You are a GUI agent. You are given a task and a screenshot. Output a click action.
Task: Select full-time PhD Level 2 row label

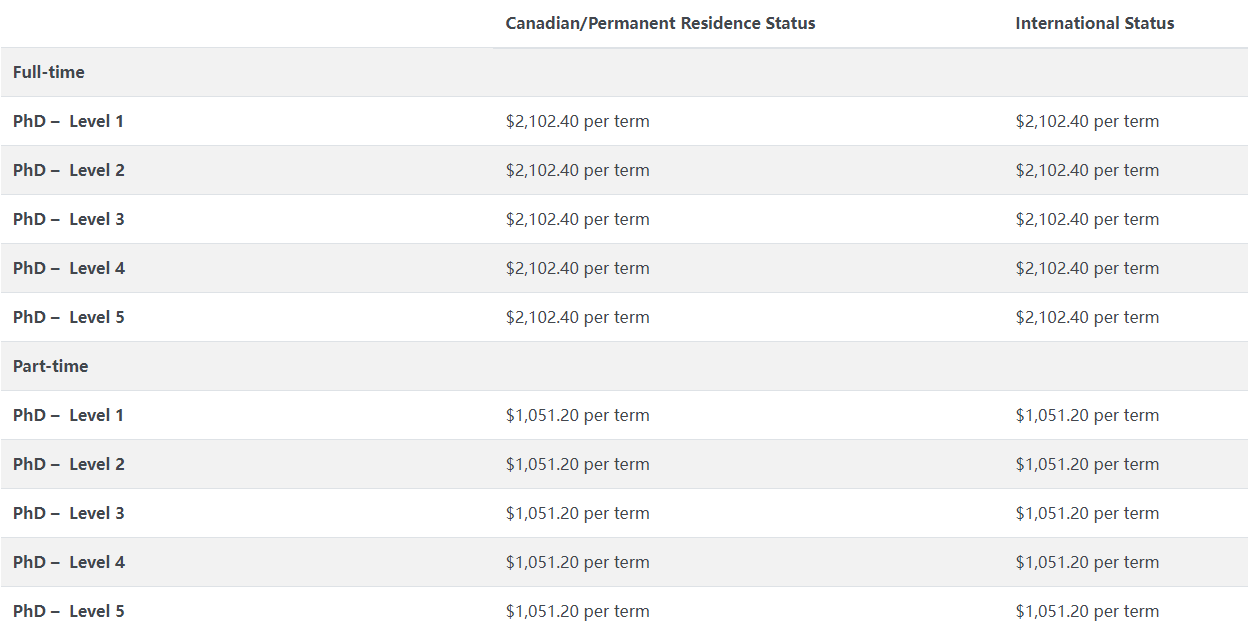[x=69, y=170]
